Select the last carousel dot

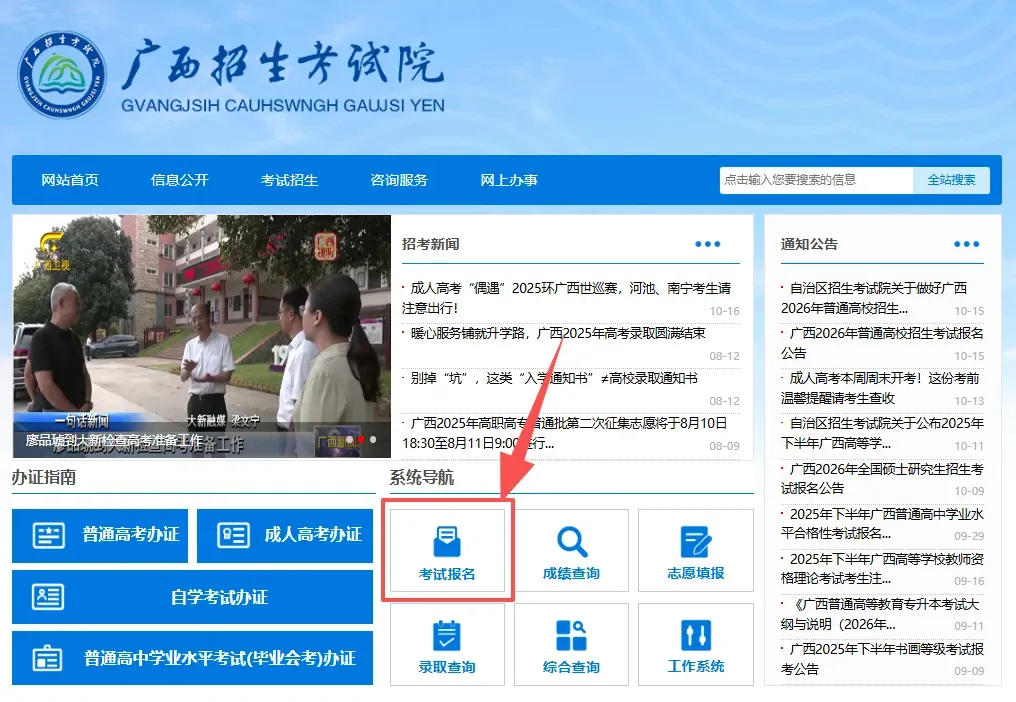coord(373,439)
